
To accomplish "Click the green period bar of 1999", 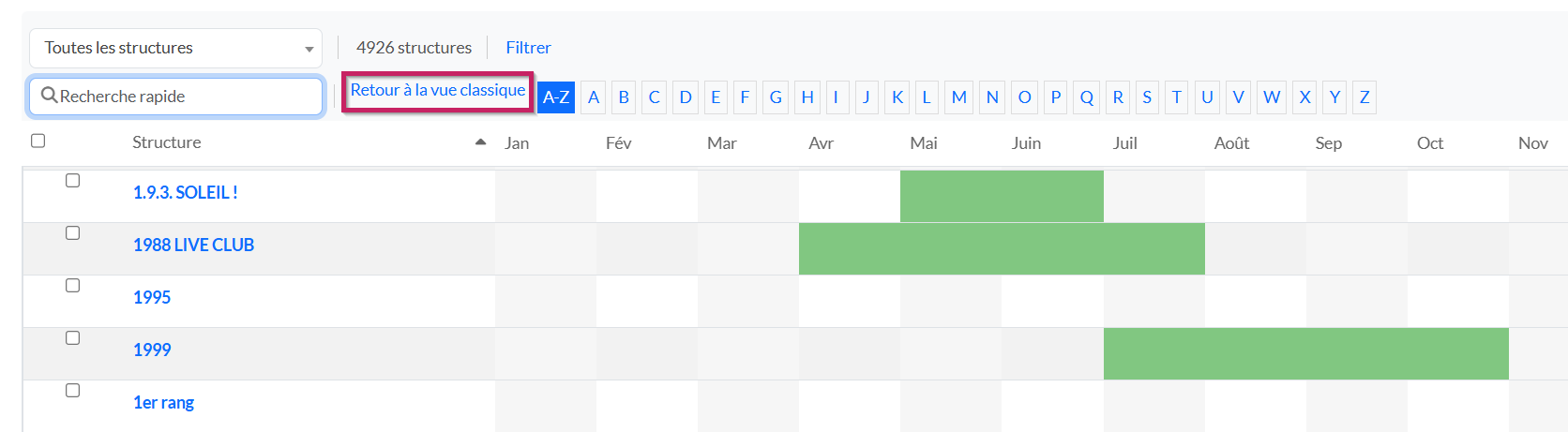I will point(1305,353).
